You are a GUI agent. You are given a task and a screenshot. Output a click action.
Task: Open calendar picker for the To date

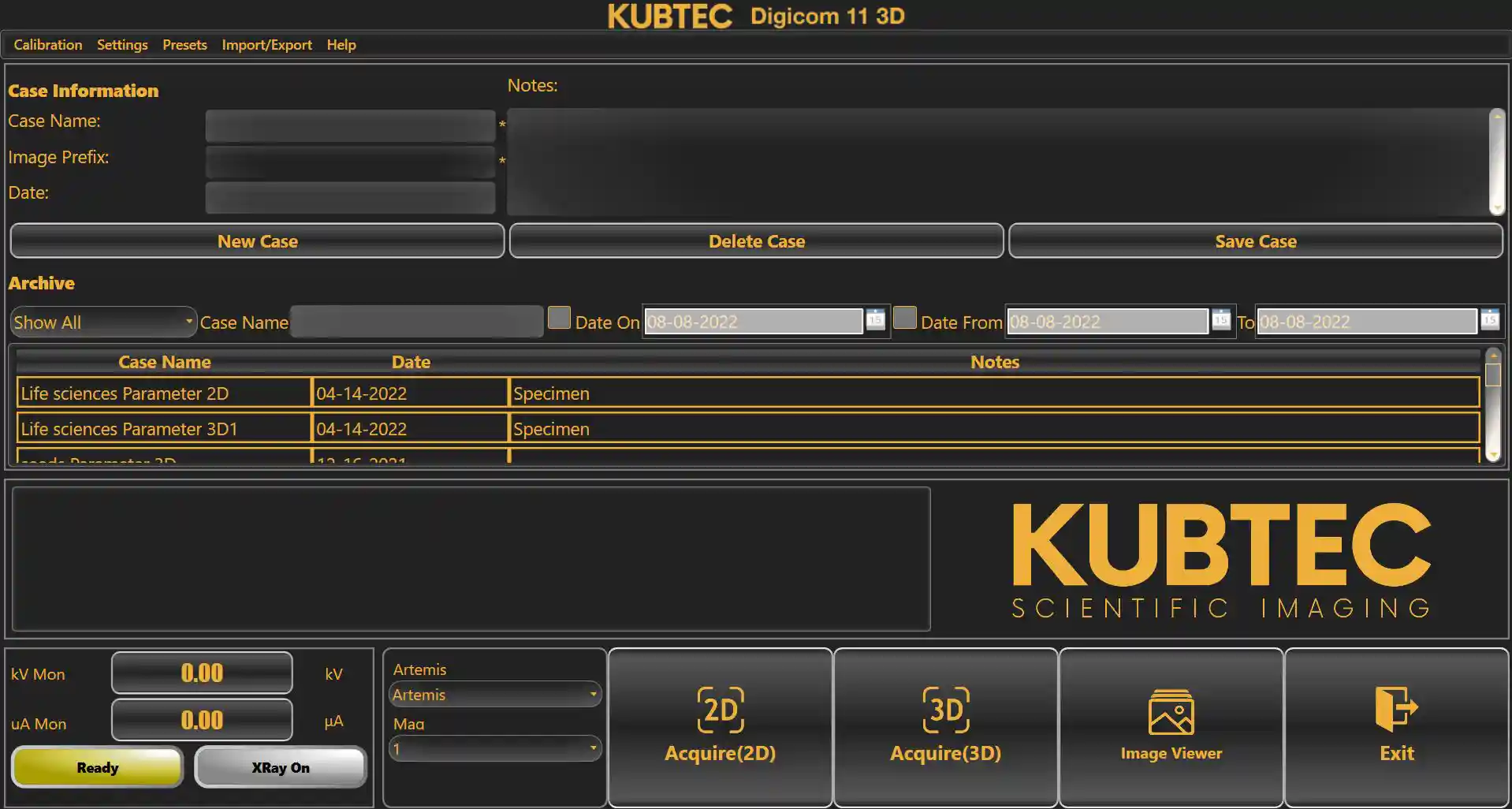coord(1489,319)
